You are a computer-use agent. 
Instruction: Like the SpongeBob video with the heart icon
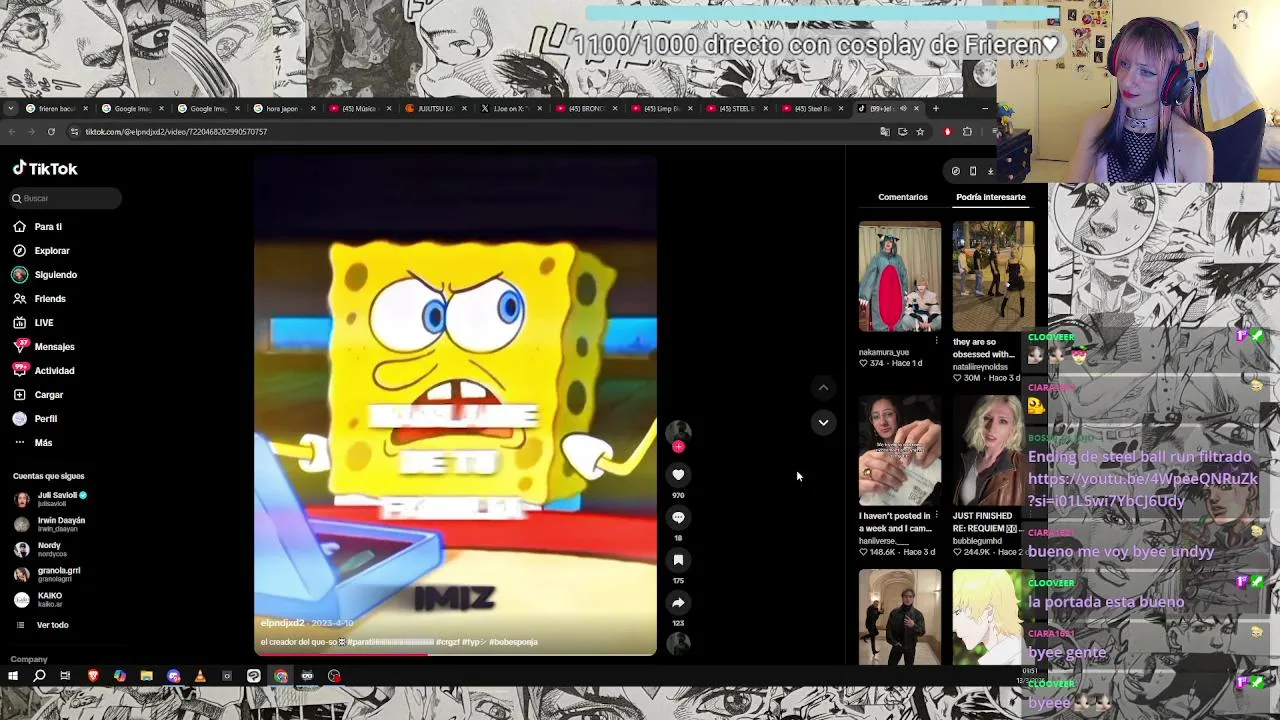(678, 475)
